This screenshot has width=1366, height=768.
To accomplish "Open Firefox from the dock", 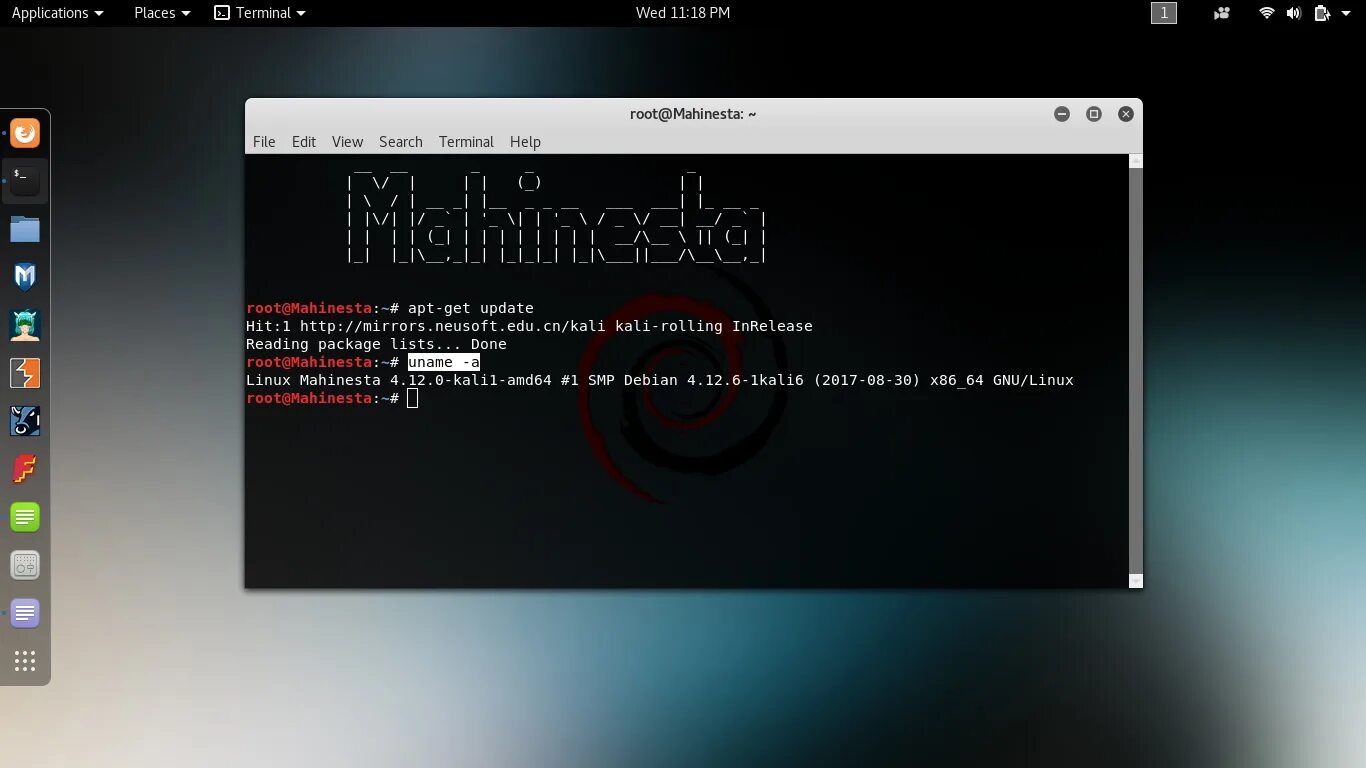I will click(25, 132).
